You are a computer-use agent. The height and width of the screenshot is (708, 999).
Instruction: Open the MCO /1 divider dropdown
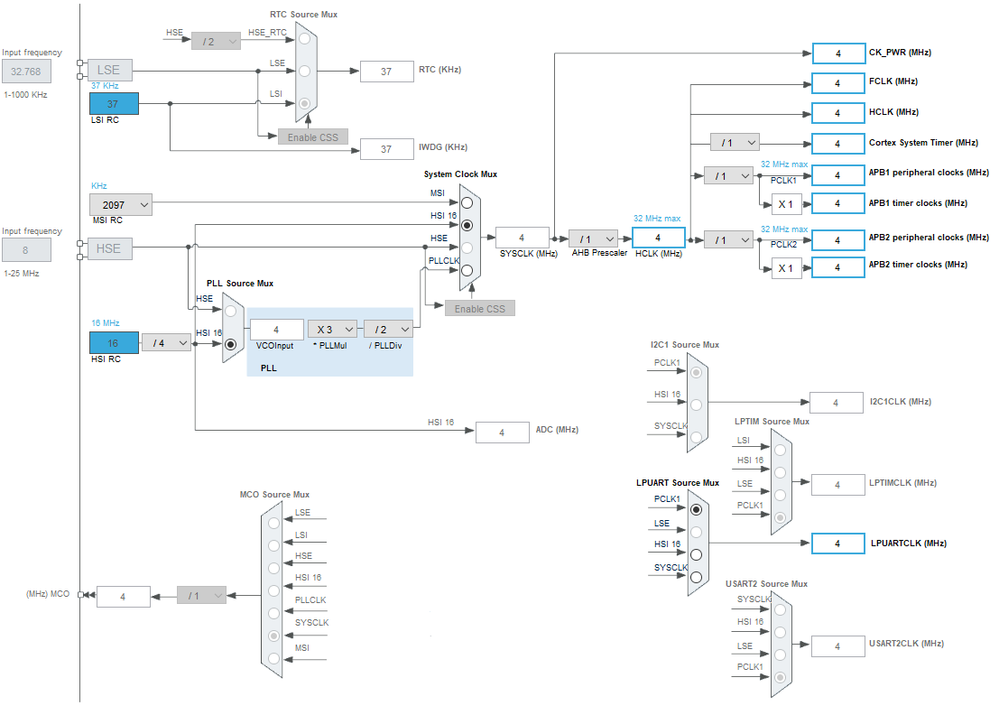pyautogui.click(x=201, y=595)
